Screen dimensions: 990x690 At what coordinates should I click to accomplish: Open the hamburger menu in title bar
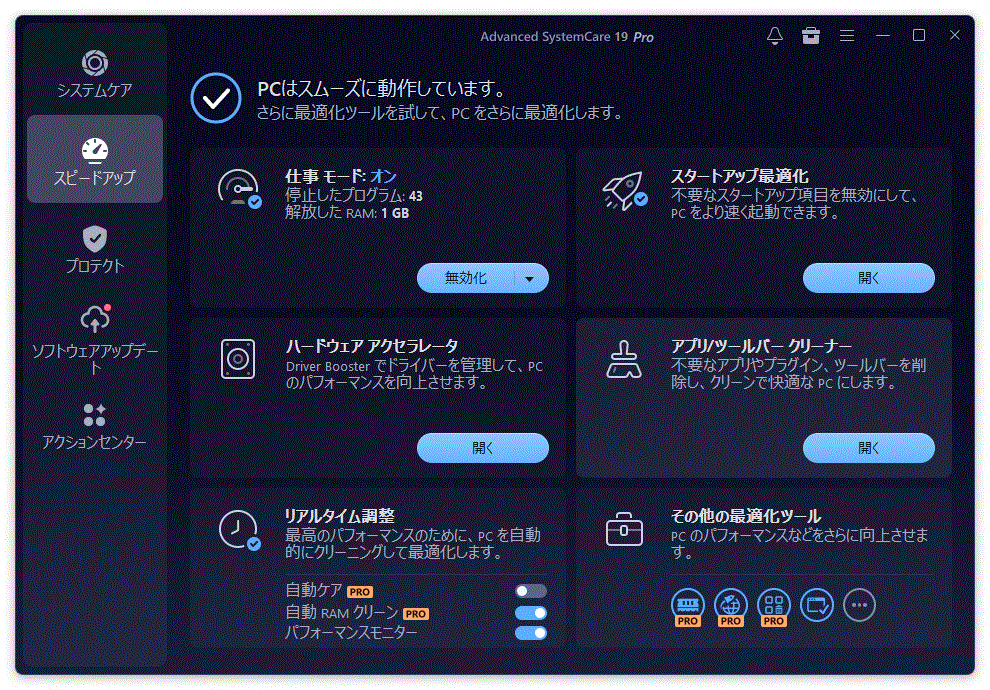click(846, 36)
